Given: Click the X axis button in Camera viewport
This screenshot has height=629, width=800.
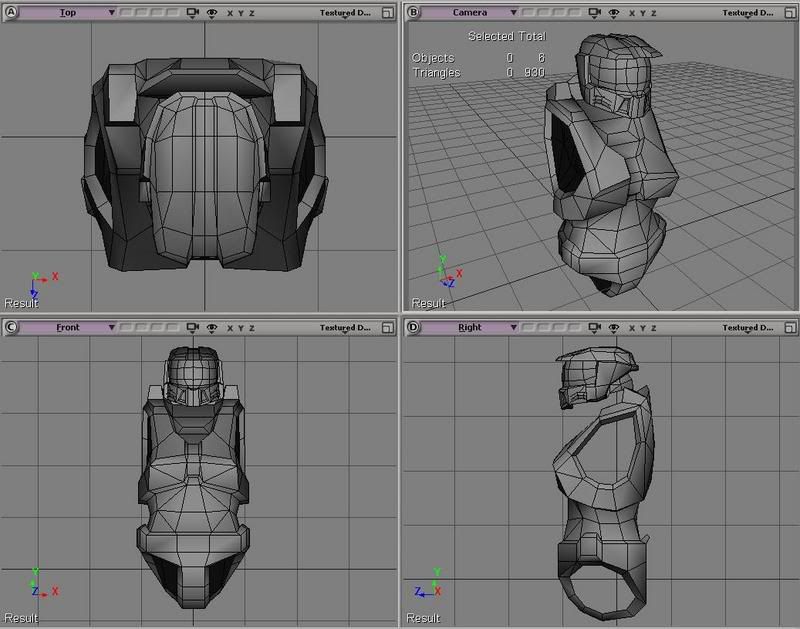Looking at the screenshot, I should pos(632,13).
